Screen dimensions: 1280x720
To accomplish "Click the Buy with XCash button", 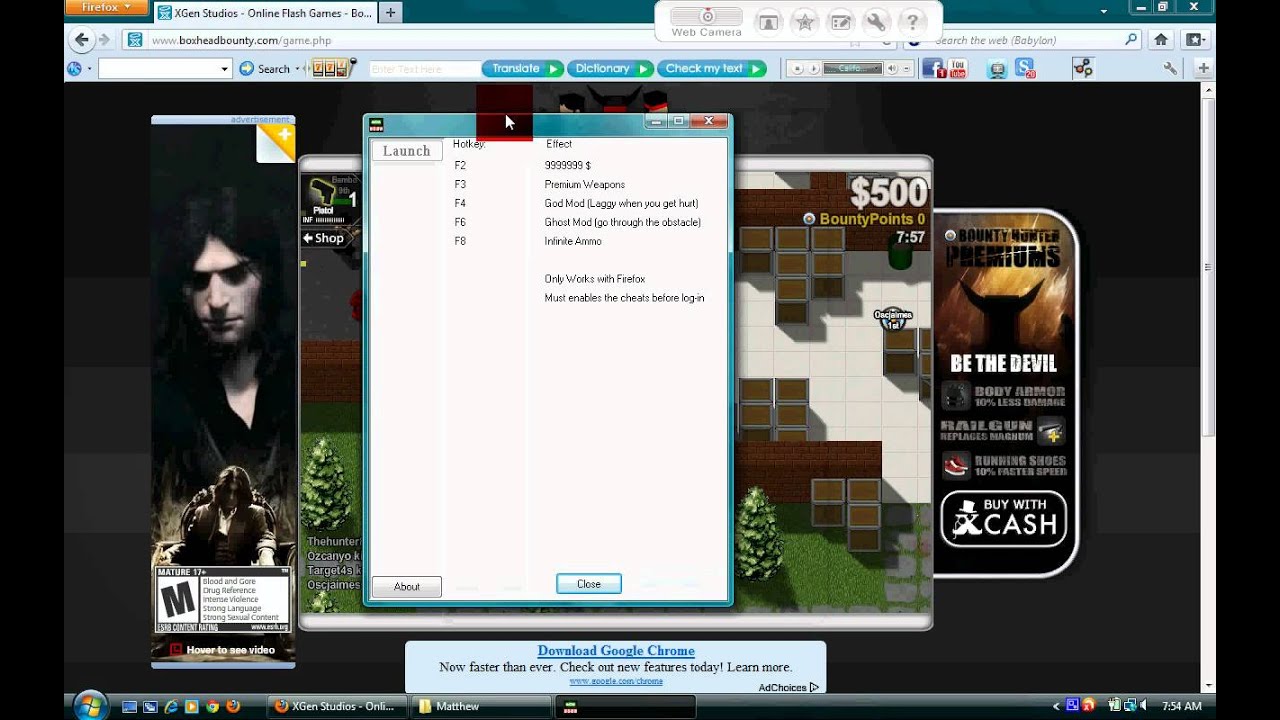I will [1004, 519].
